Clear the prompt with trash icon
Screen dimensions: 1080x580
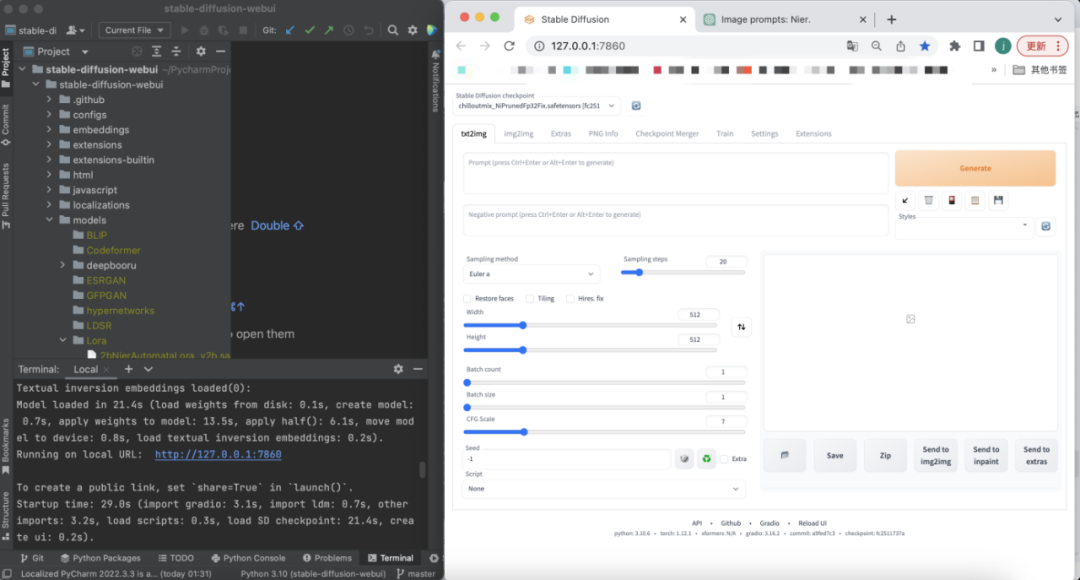tap(928, 200)
